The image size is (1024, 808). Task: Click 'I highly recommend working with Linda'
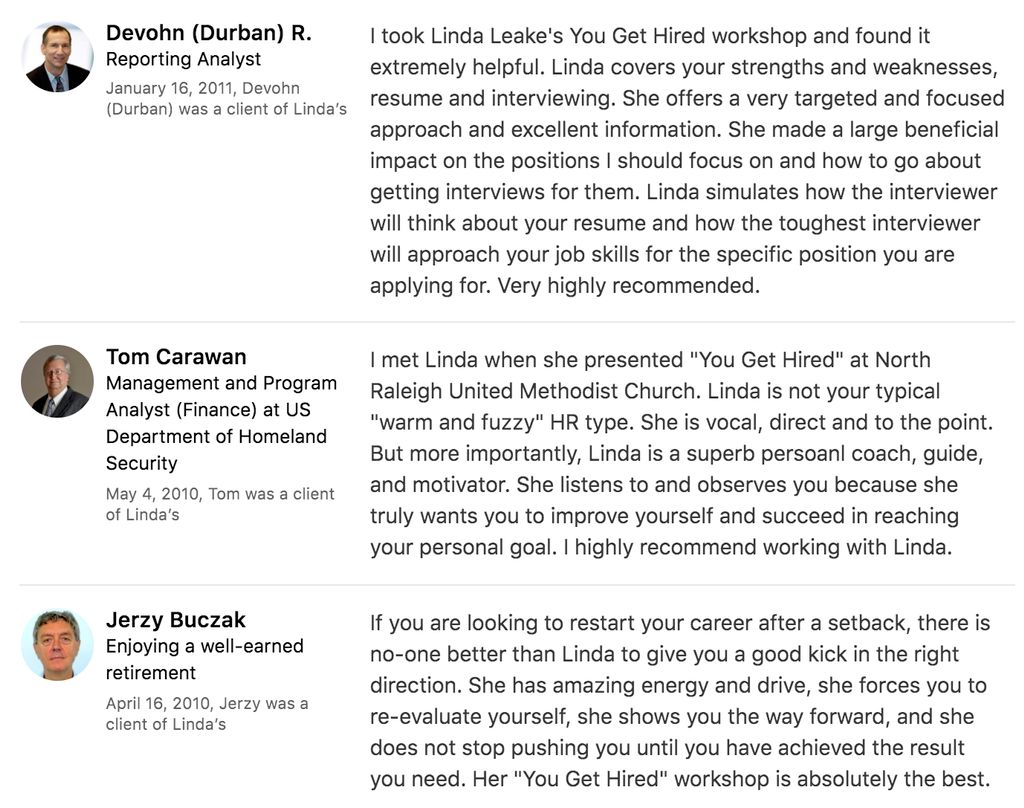tap(758, 547)
